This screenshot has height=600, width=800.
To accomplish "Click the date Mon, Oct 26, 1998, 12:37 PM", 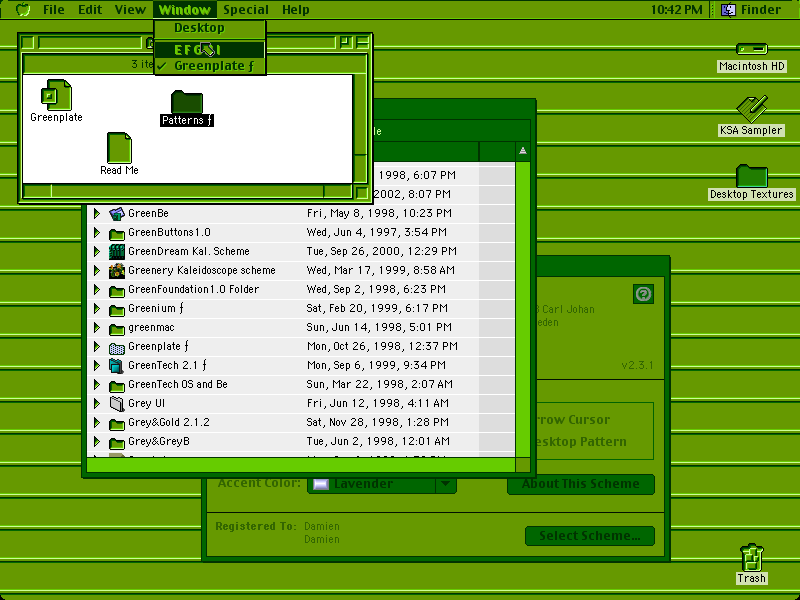I will tap(382, 346).
